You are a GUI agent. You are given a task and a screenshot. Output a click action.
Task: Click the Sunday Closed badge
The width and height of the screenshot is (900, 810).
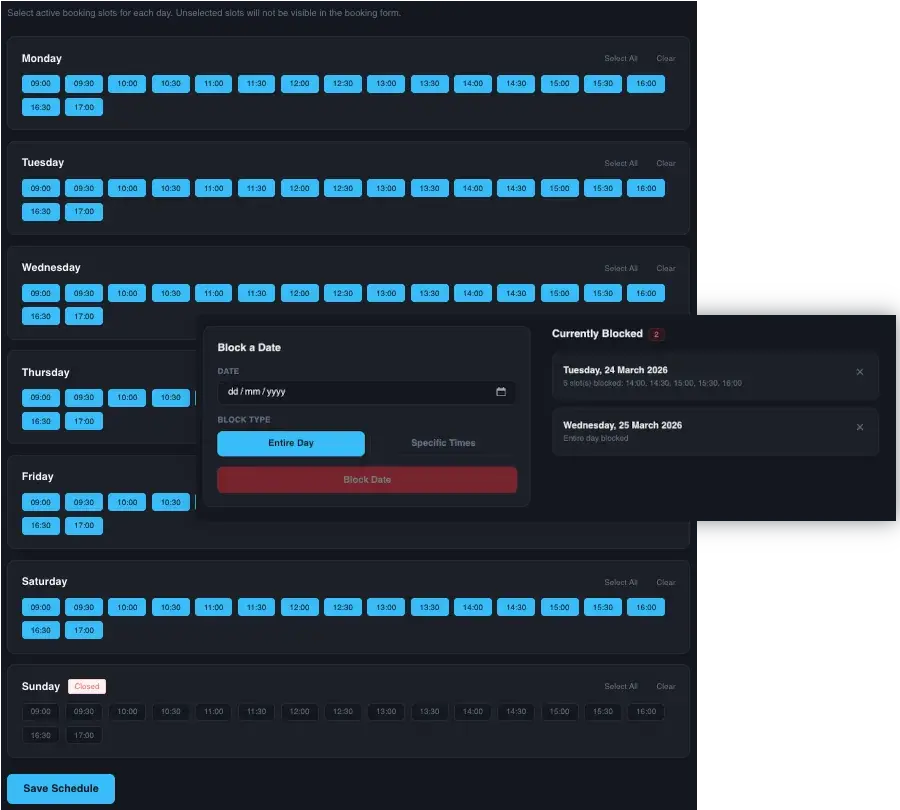pyautogui.click(x=87, y=687)
